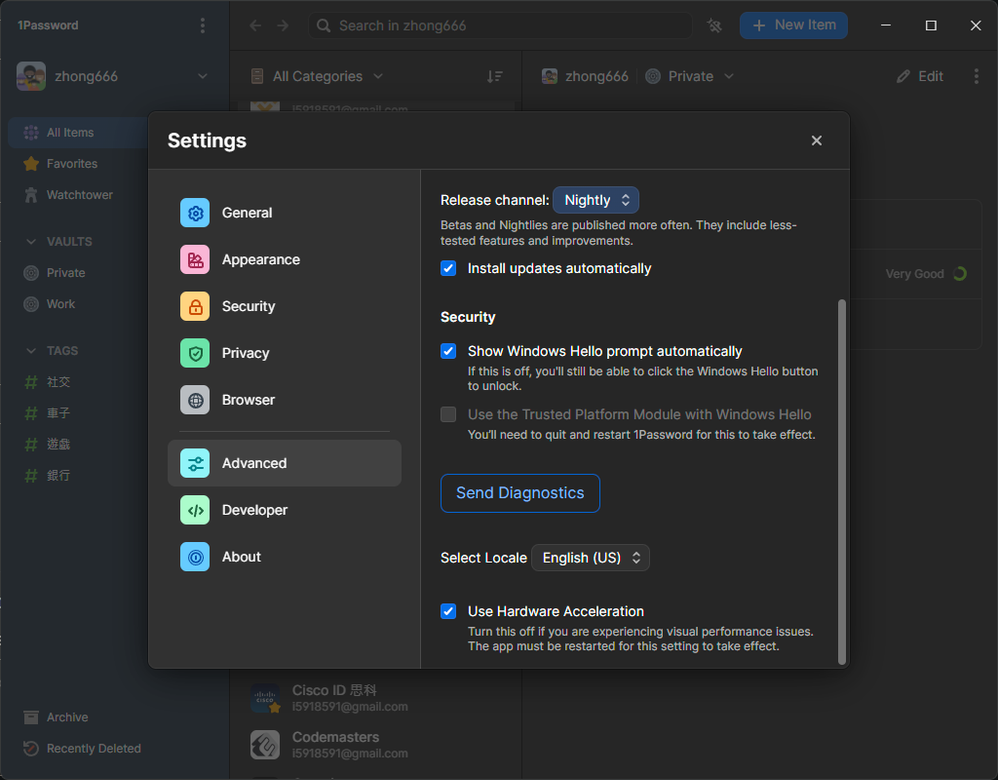Viewport: 998px width, 780px height.
Task: Open the Release channel Nightly dropdown
Action: [x=596, y=200]
